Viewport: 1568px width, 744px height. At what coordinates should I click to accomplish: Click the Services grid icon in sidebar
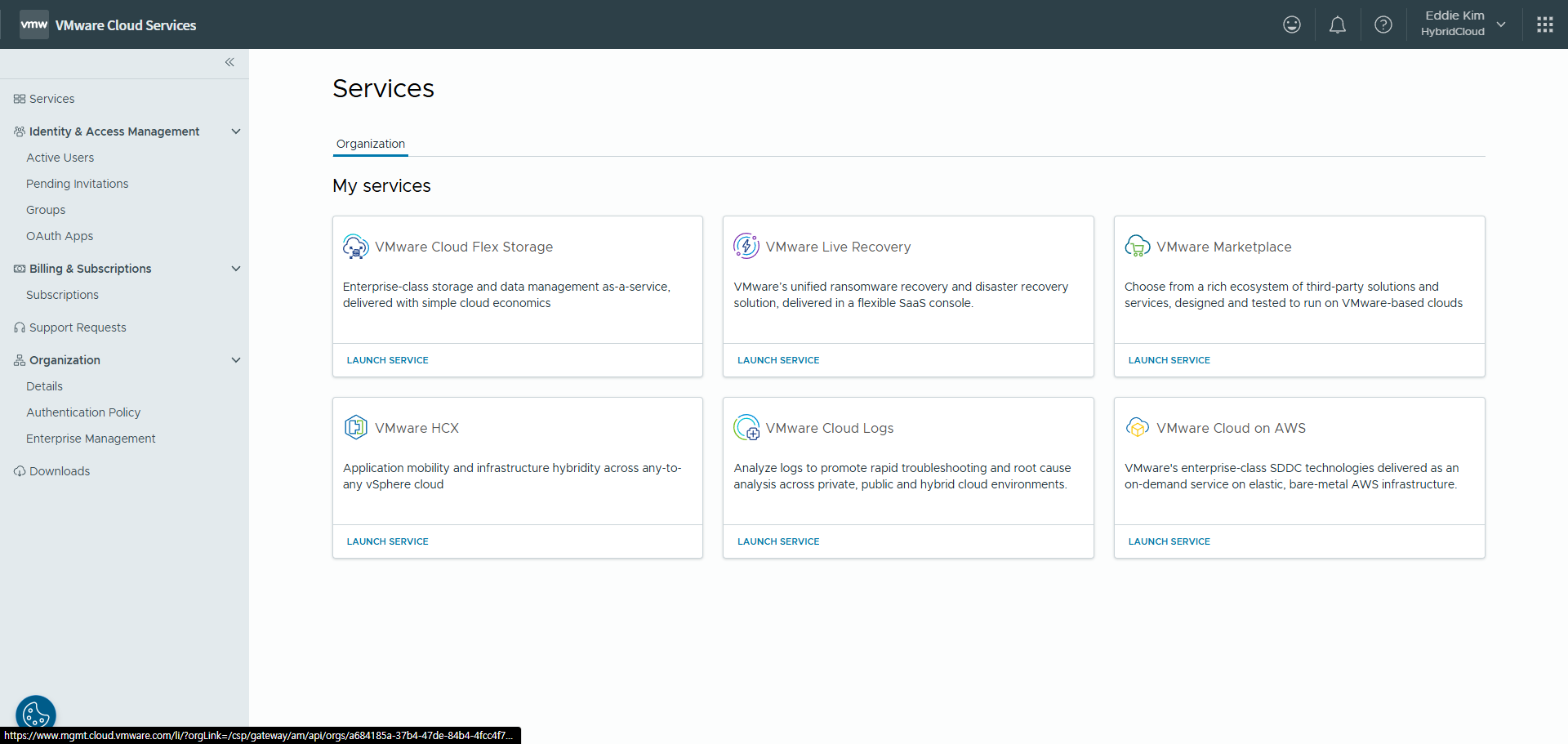pos(20,99)
